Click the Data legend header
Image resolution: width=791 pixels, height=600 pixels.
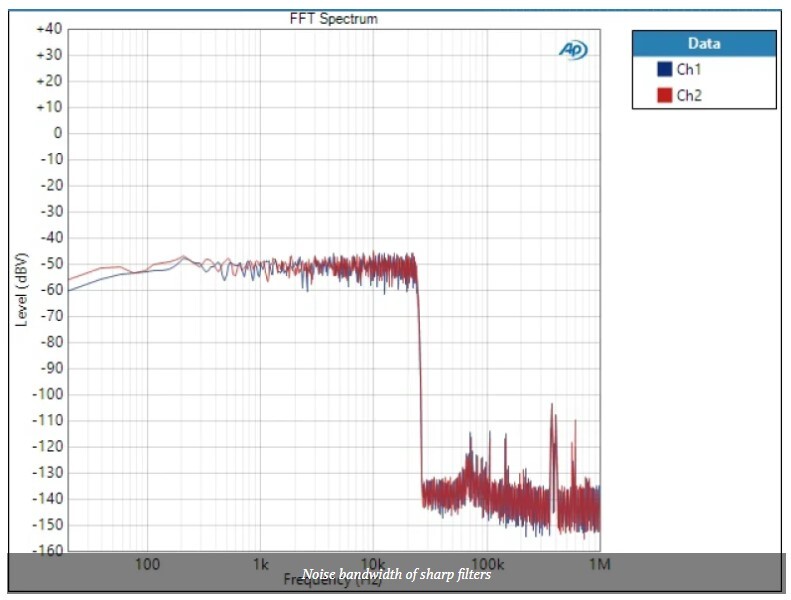point(704,43)
